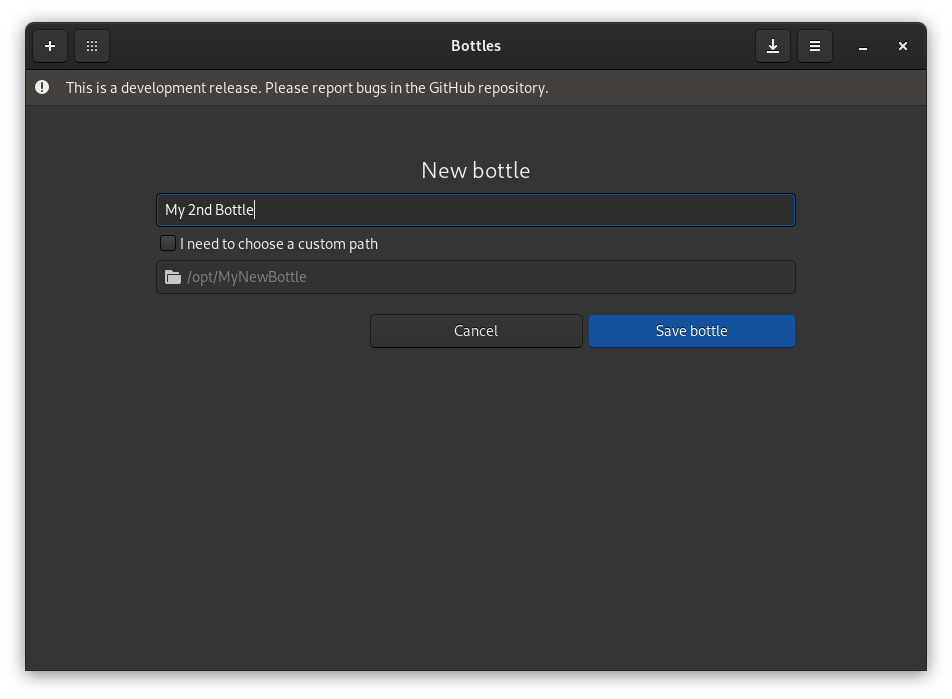Close the Bottles window

click(x=903, y=46)
